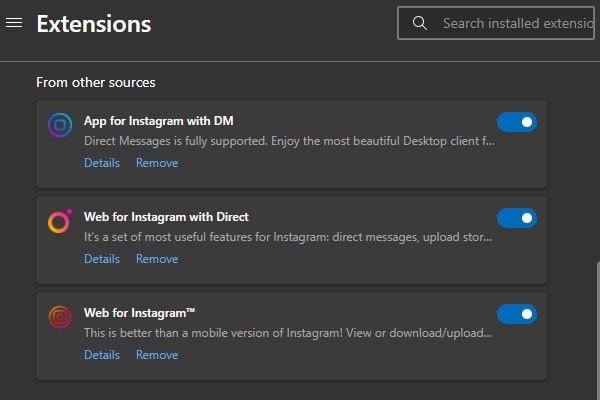Viewport: 600px width, 400px height.
Task: Click the vertical scrollbar on the right
Action: coord(598,329)
